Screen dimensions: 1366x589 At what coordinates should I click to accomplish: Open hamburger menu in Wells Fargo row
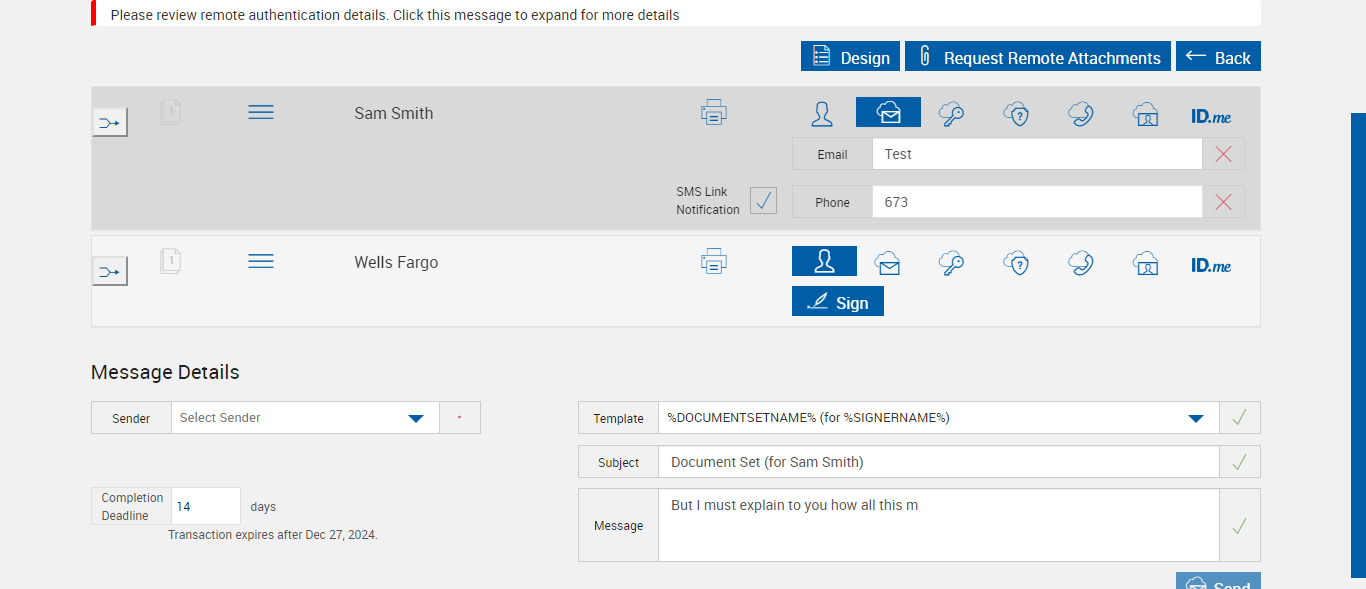point(261,261)
